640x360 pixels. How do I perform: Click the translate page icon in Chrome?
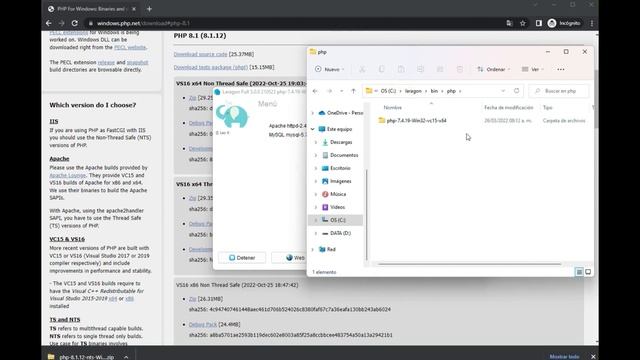coord(509,23)
